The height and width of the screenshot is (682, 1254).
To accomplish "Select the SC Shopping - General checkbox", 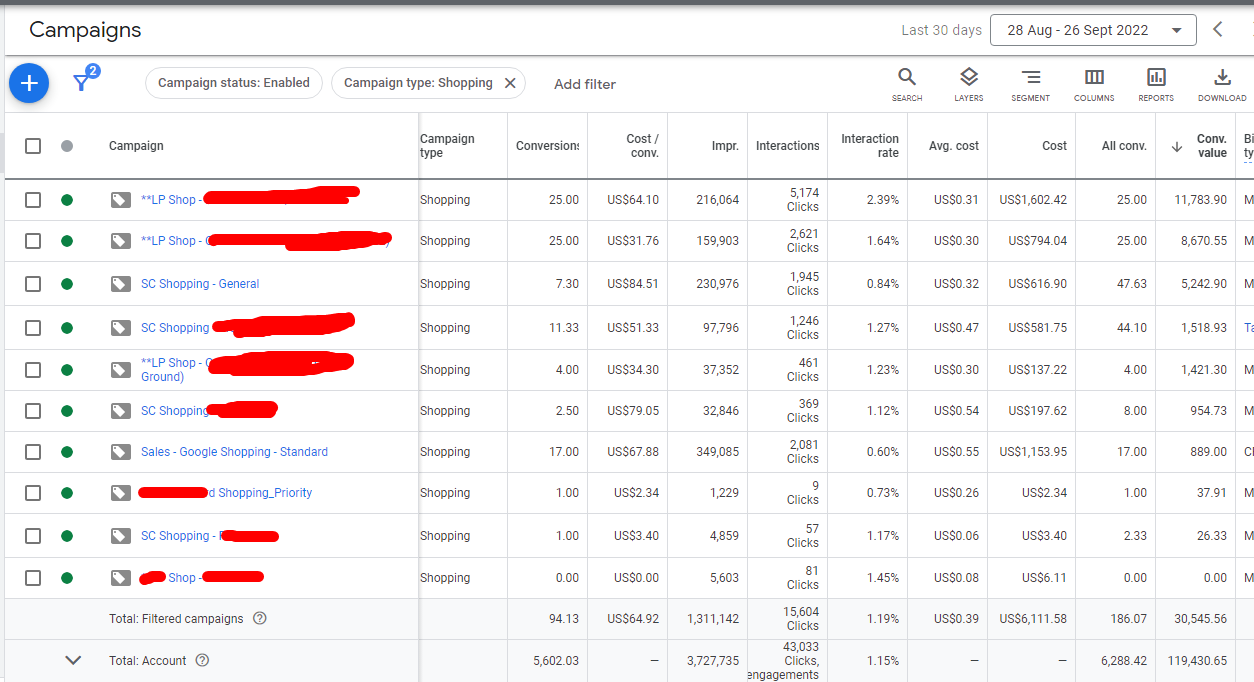I will click(33, 284).
